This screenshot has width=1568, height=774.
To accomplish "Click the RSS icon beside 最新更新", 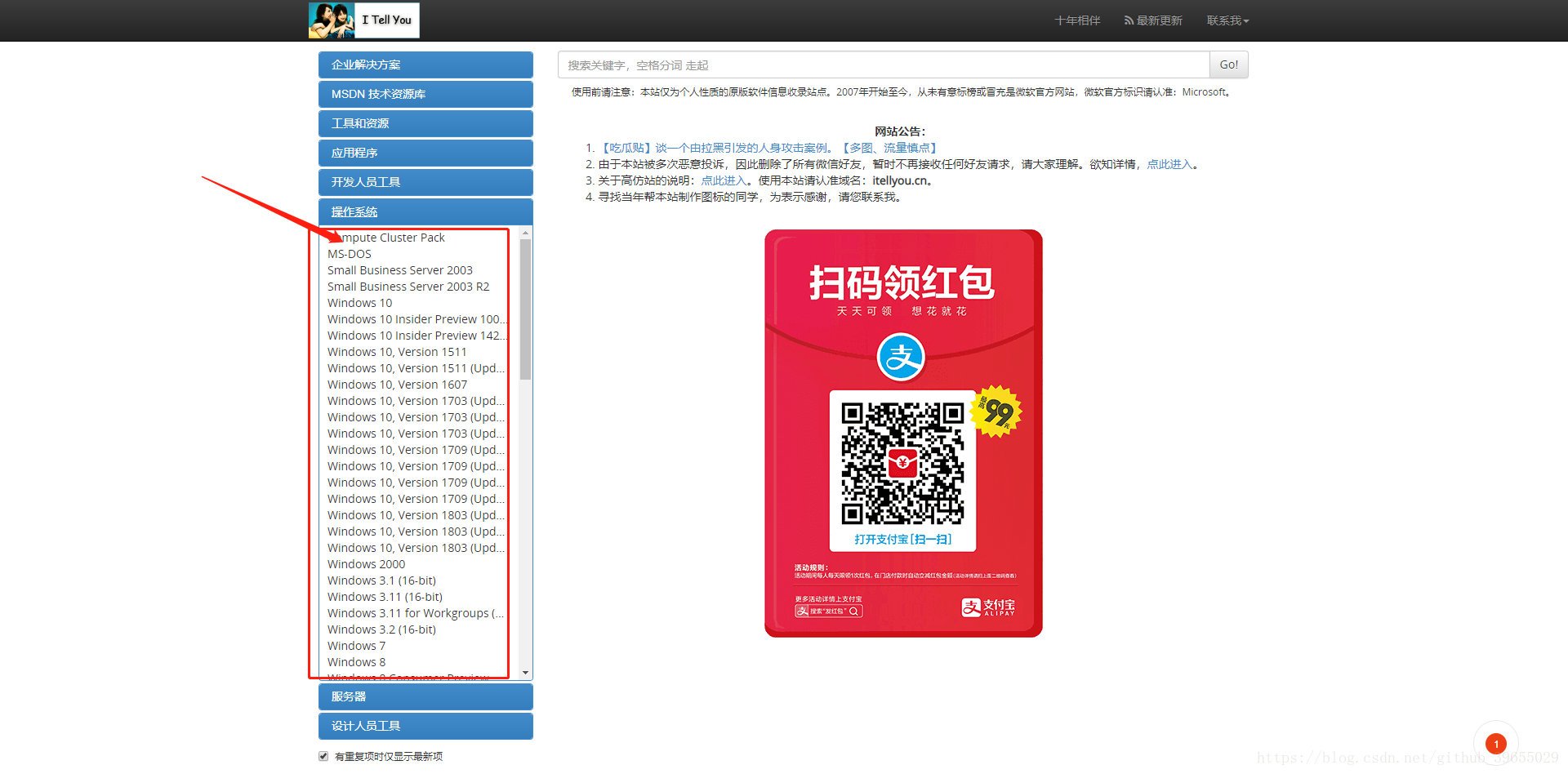I will (1129, 20).
